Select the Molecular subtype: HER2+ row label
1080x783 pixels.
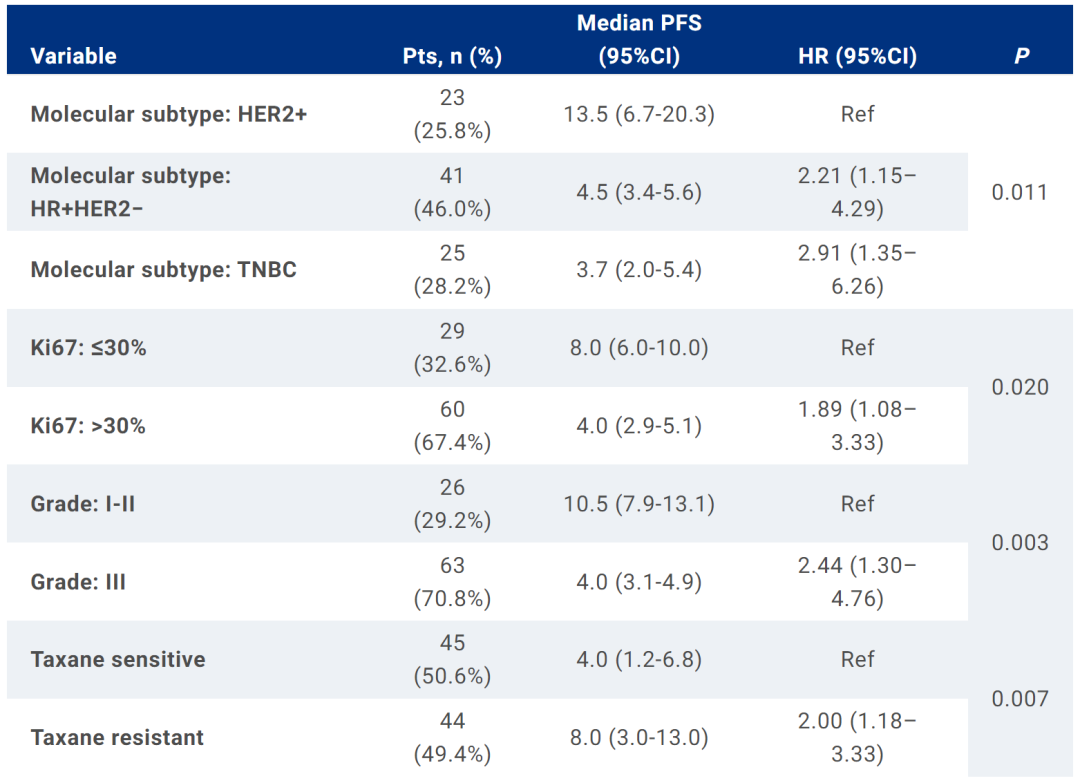pos(169,114)
